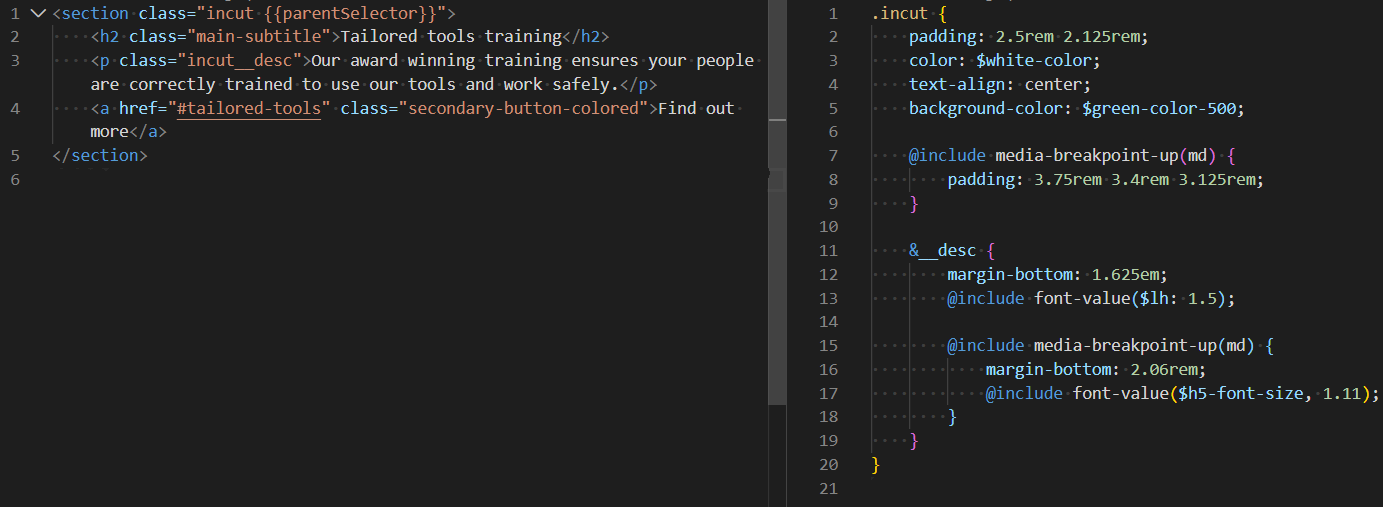Click the HTML pane vertical scrollbar thumb
Viewport: 1383px width, 507px height.
[x=777, y=202]
